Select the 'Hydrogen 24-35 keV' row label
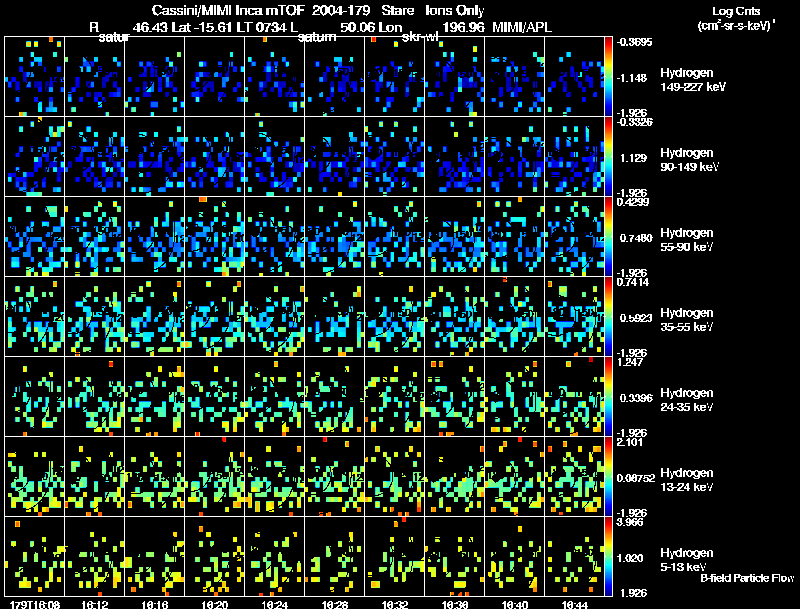The height and width of the screenshot is (609, 800). [x=687, y=400]
